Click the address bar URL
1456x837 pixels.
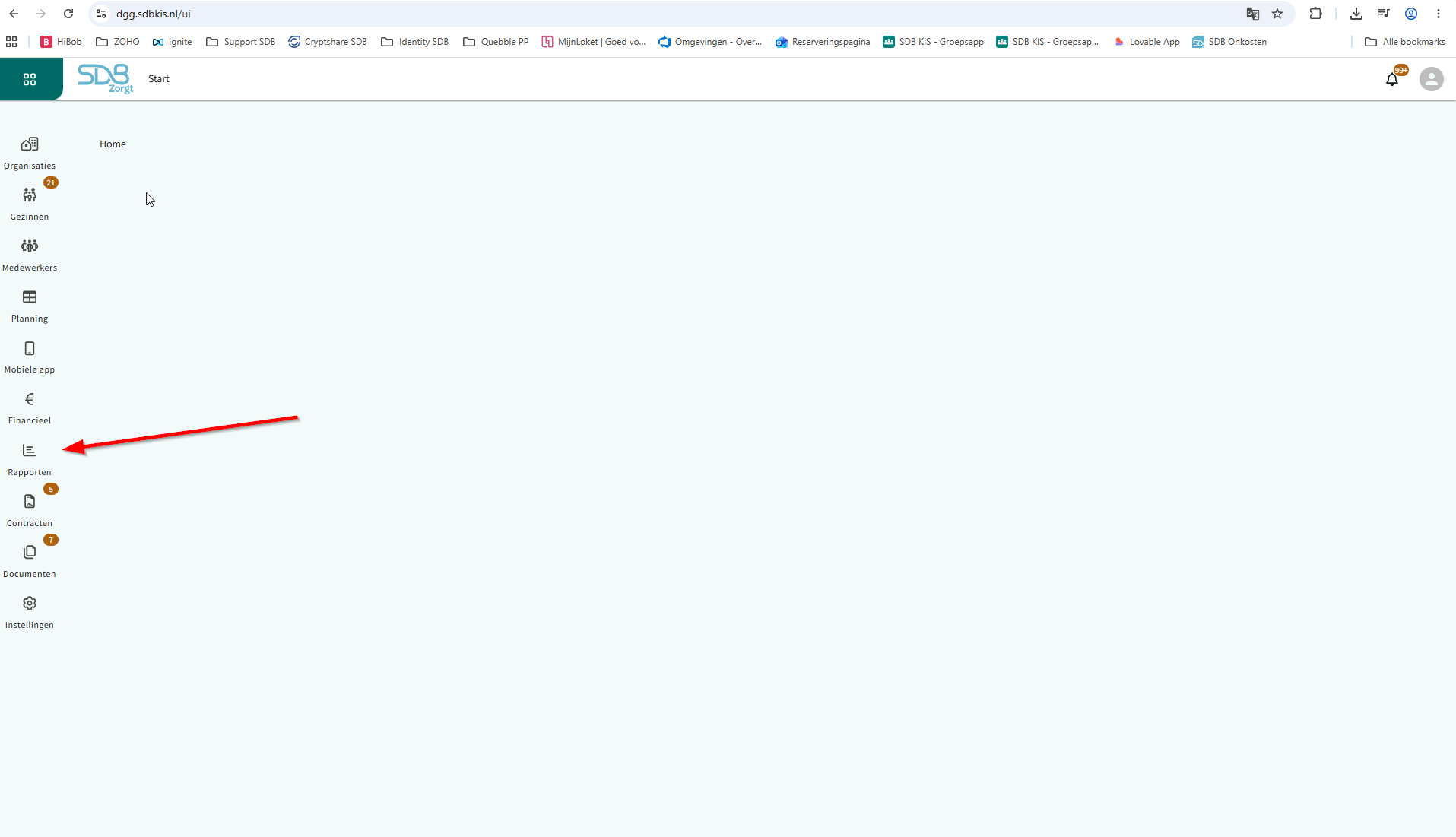click(154, 14)
